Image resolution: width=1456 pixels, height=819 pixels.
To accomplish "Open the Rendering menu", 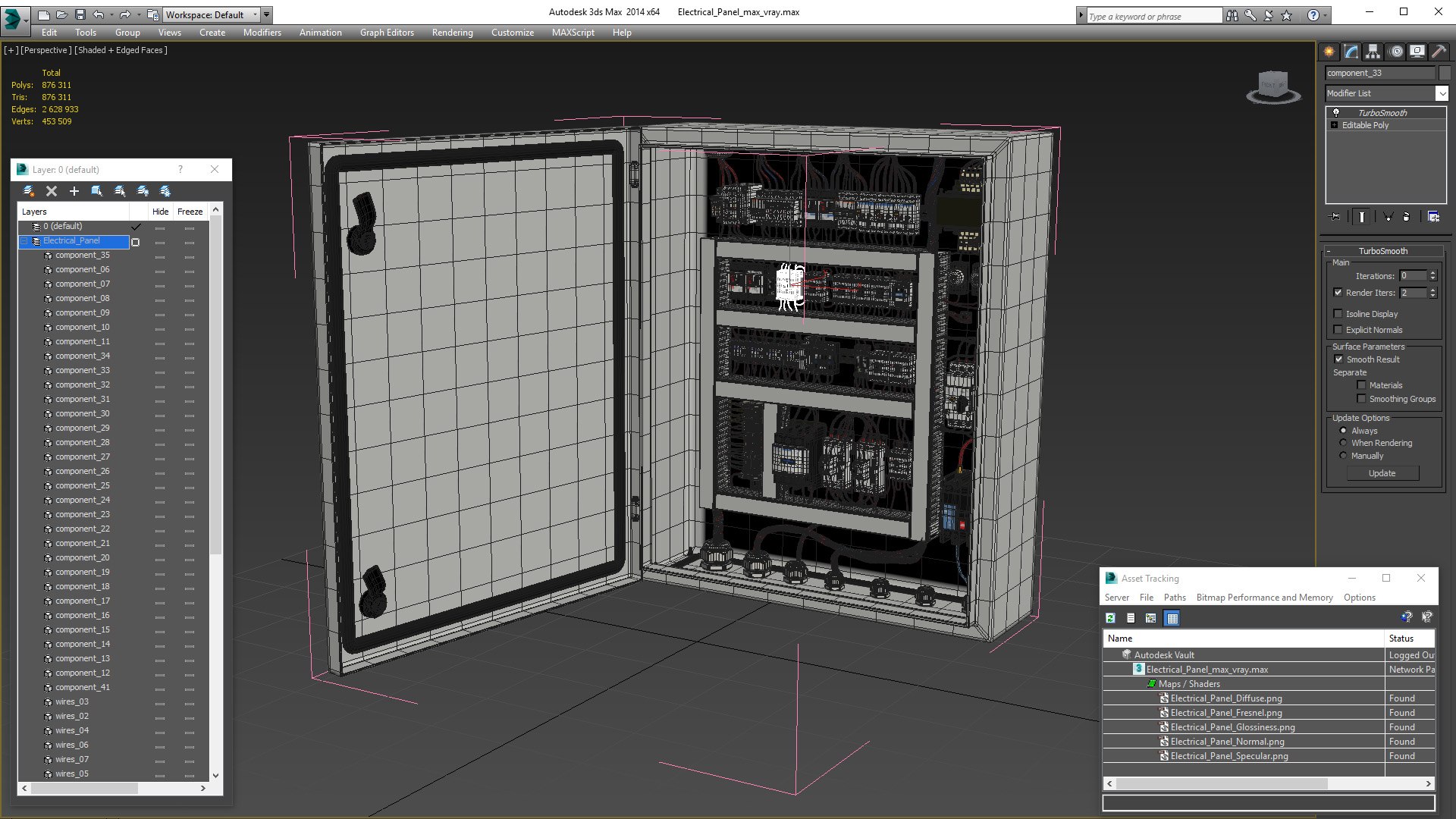I will coord(452,33).
